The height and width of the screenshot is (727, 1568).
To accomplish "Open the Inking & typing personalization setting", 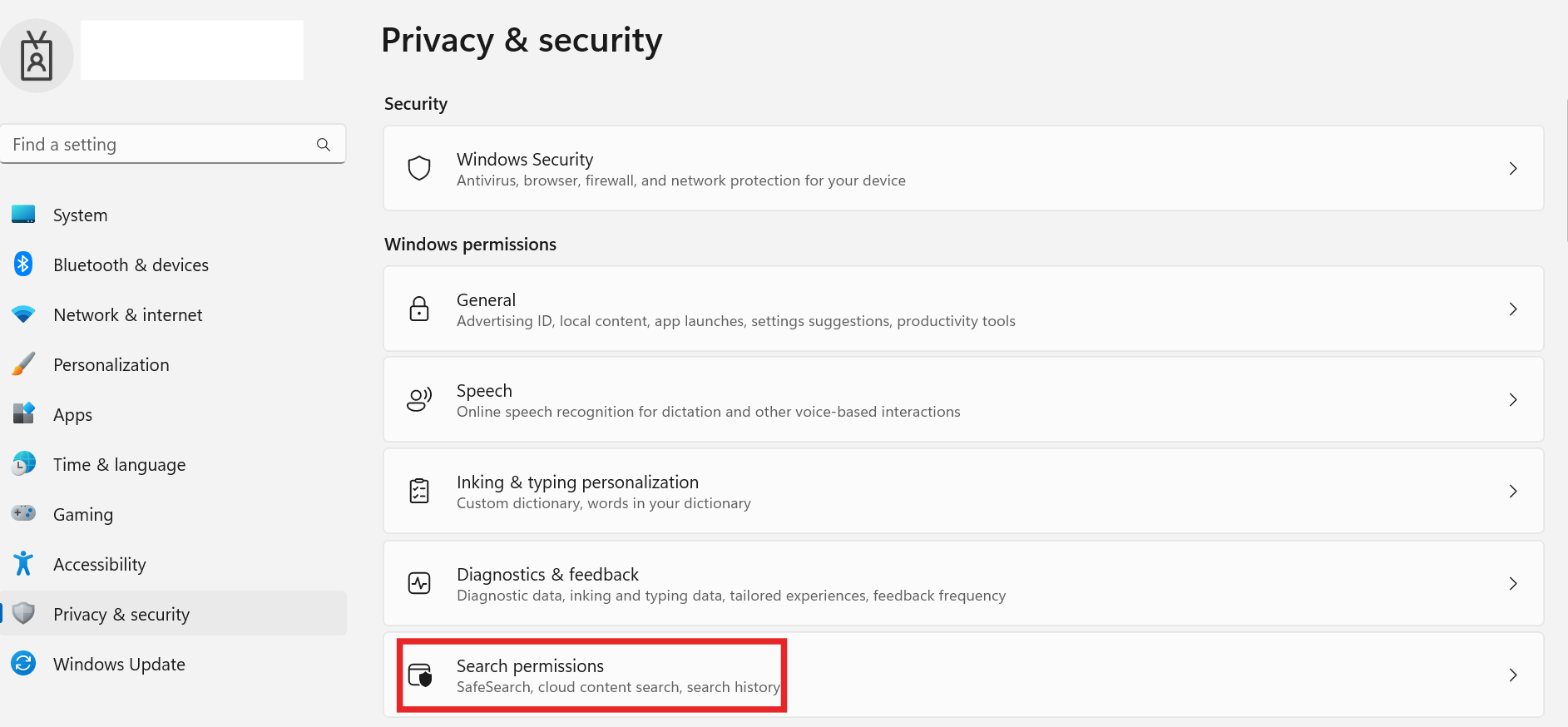I will point(963,491).
